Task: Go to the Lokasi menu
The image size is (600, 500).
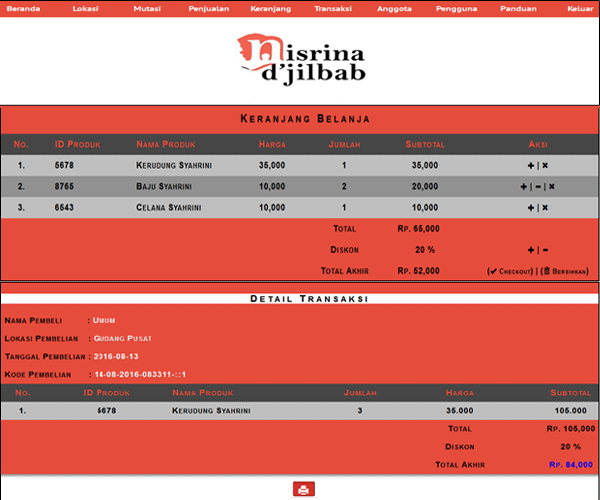Action: point(85,8)
